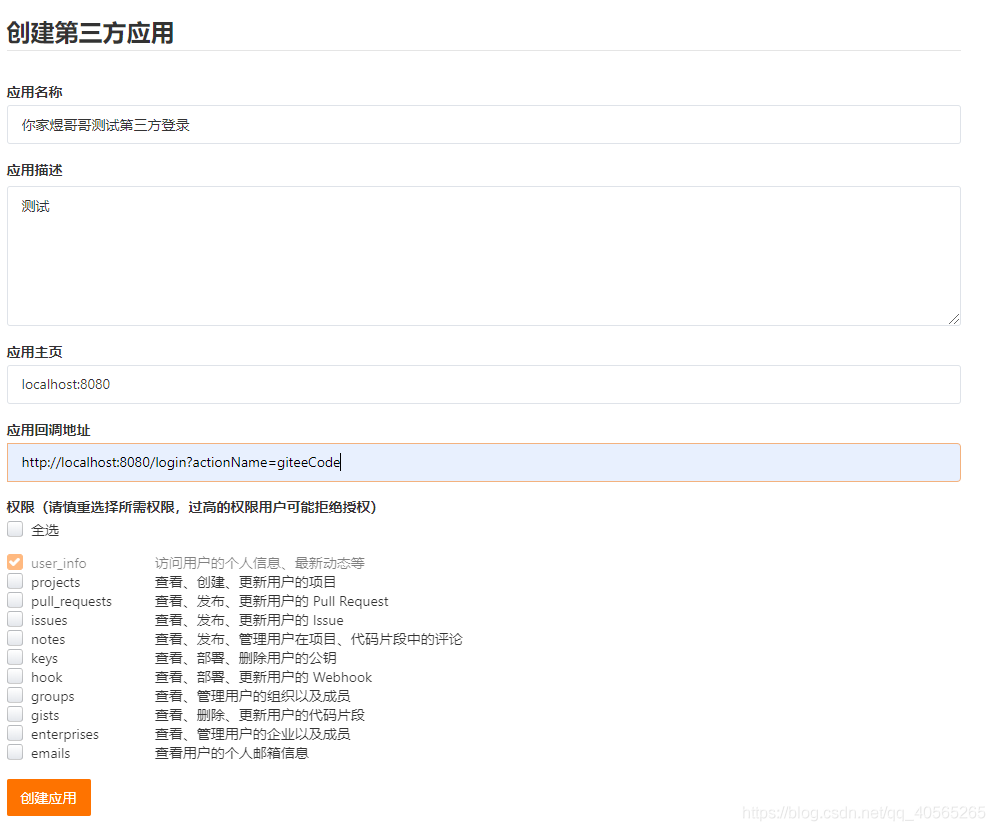The width and height of the screenshot is (995, 831).
Task: Enable the keys public key permission
Action: coord(15,657)
